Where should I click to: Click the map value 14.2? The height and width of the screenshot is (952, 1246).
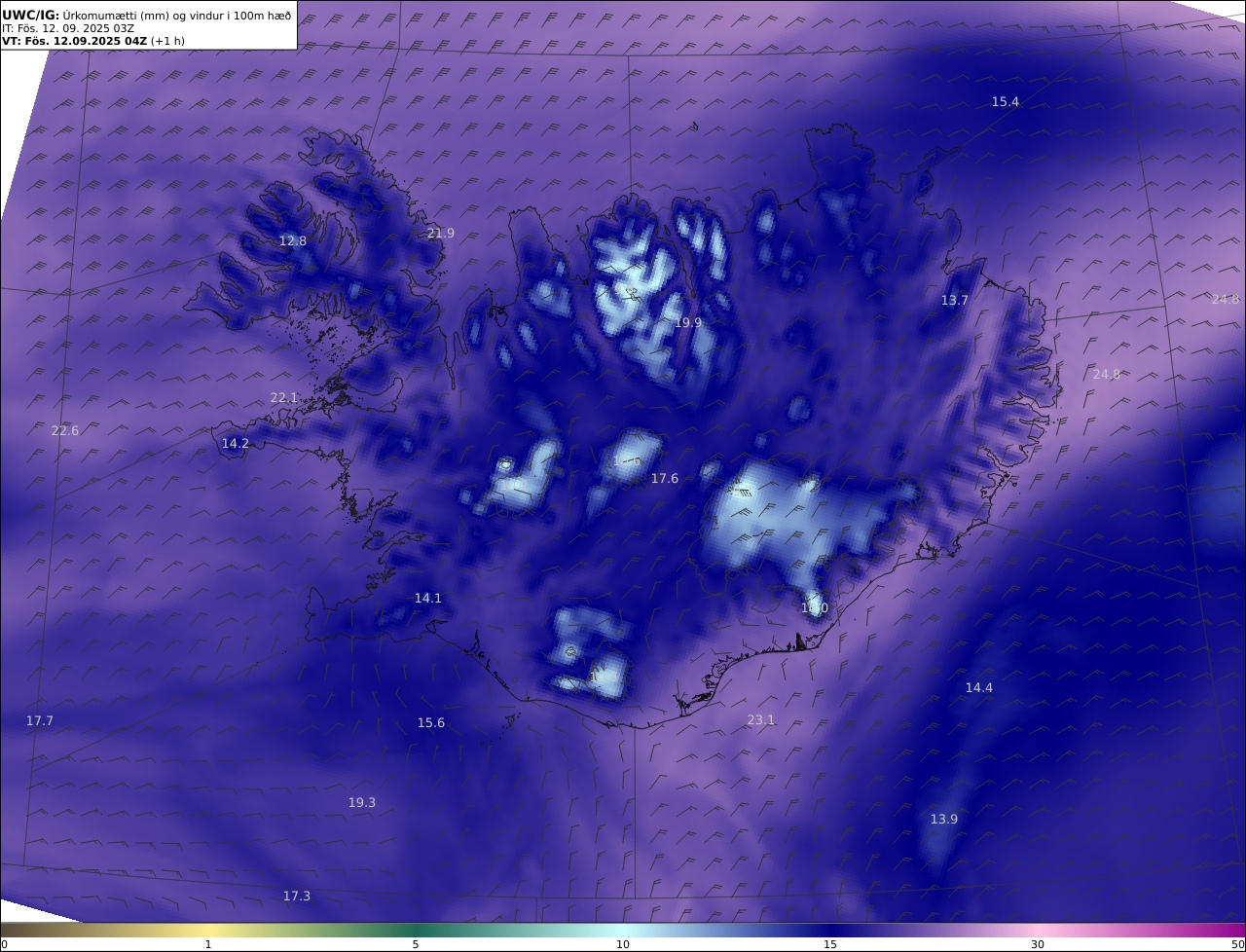[x=236, y=444]
